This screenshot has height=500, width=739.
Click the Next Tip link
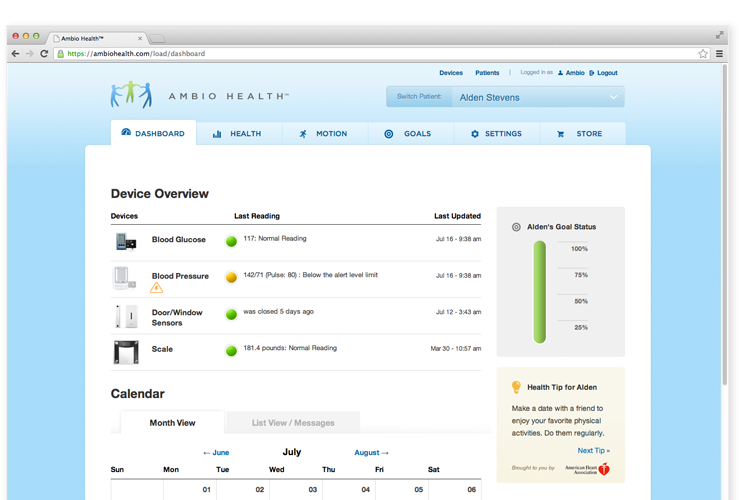593,451
